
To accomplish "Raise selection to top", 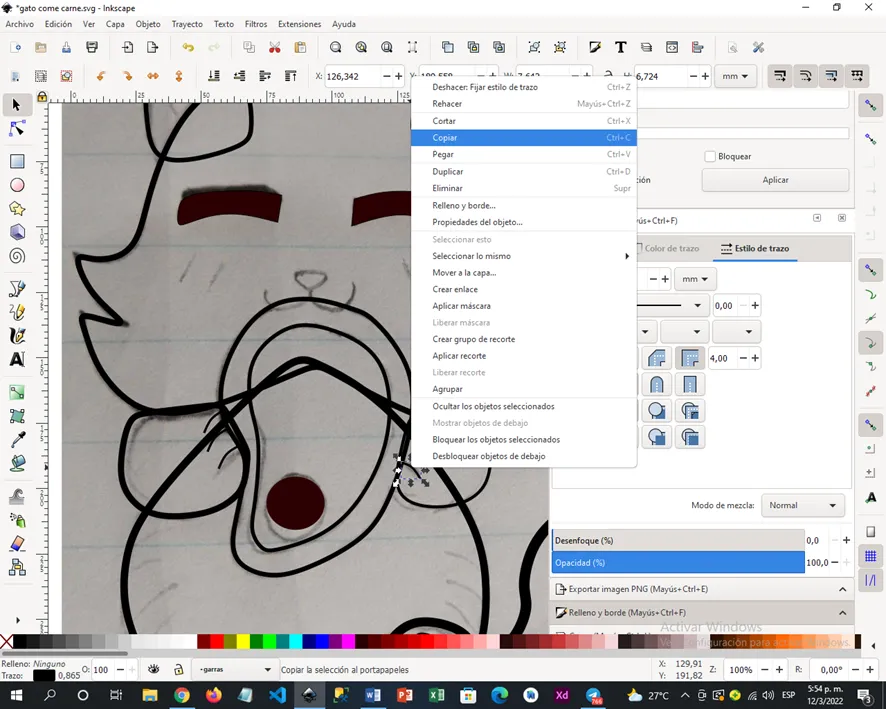I will pos(290,76).
